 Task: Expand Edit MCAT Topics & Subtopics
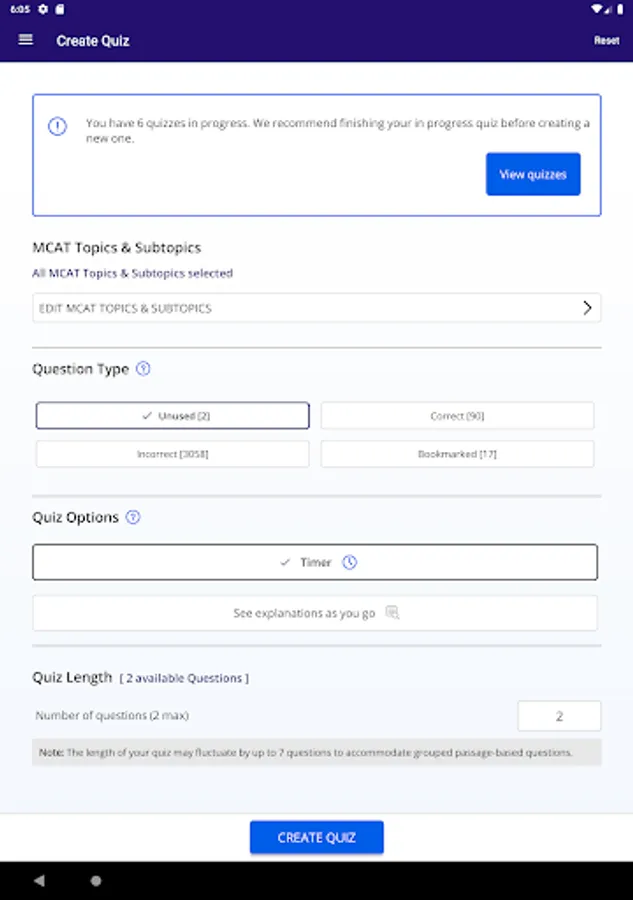point(300,308)
